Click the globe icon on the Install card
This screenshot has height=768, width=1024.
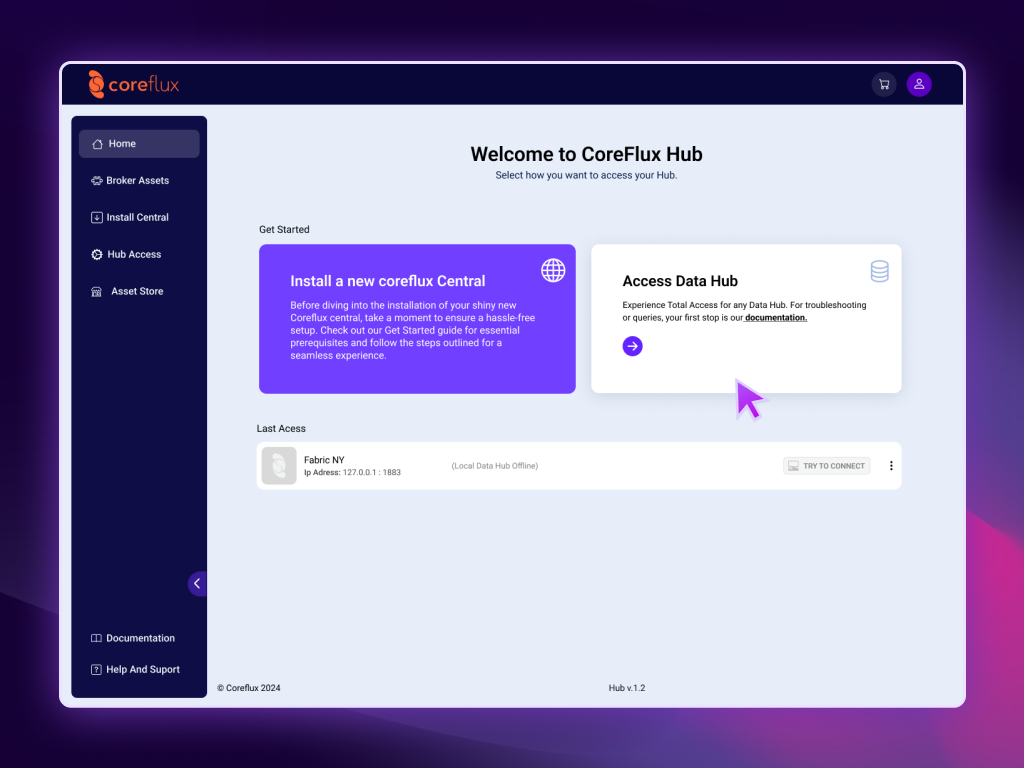click(553, 270)
